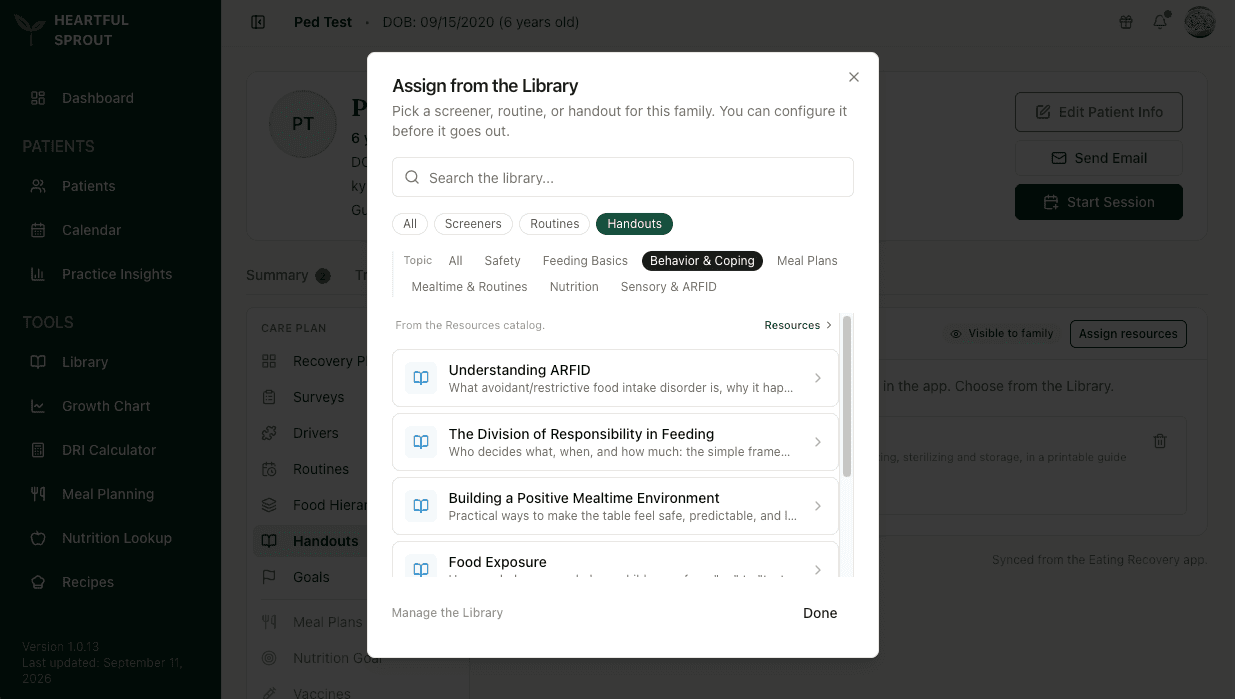Click the library results scrollbar
Viewport: 1235px width, 699px height.
[847, 396]
